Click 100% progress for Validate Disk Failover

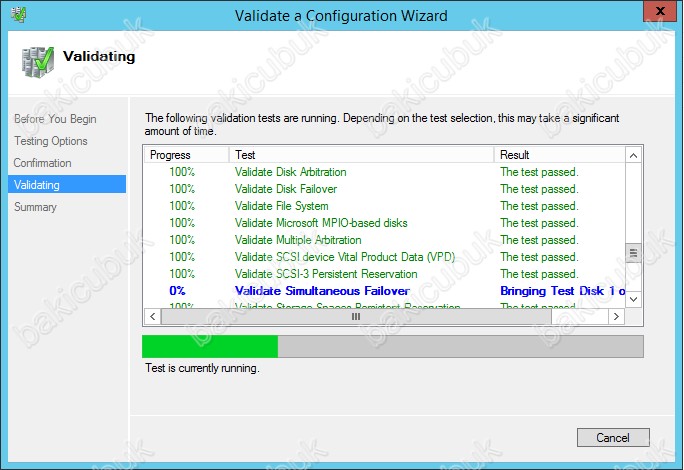(x=182, y=189)
